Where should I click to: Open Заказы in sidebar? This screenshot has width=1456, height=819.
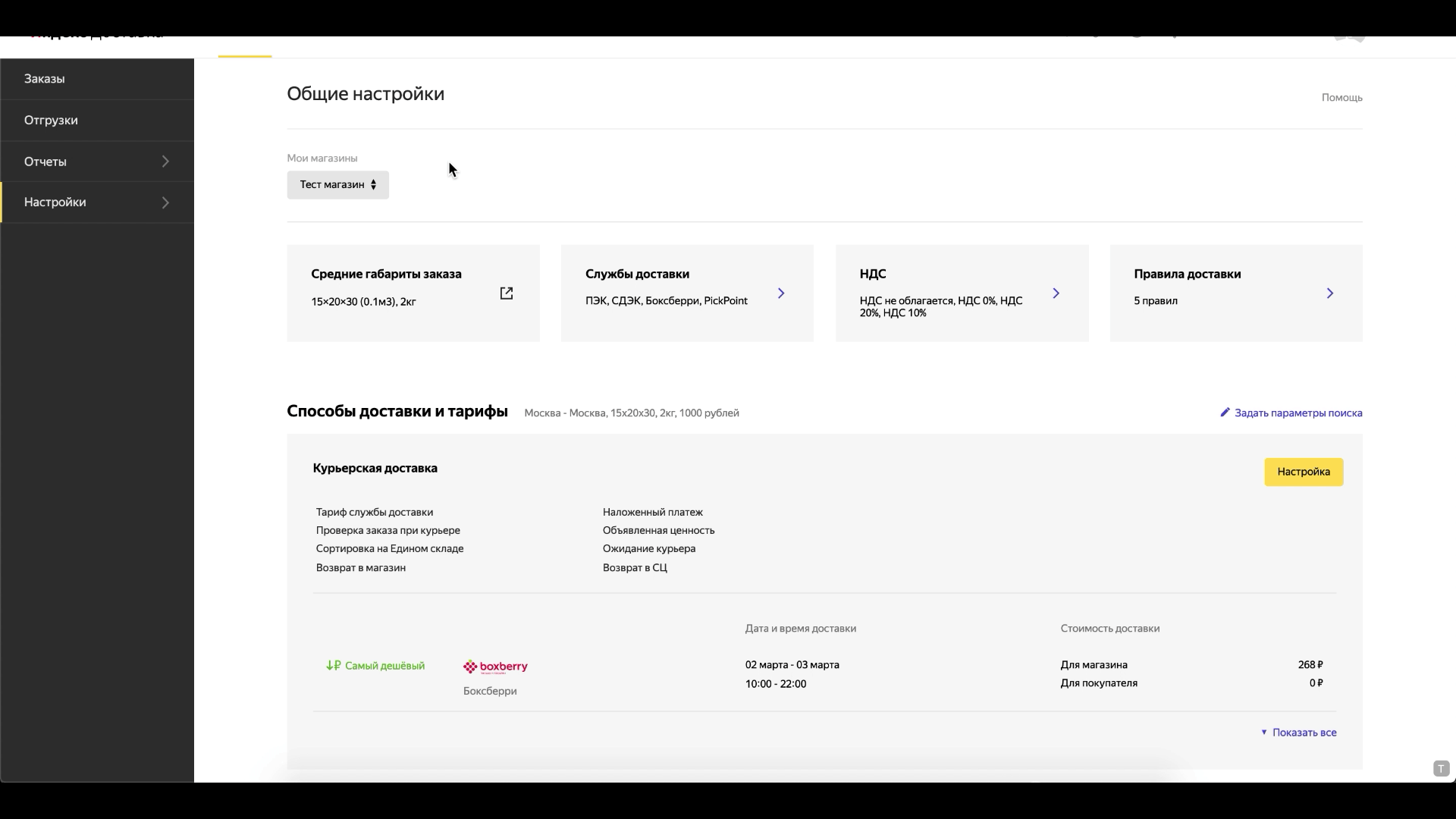click(x=44, y=79)
